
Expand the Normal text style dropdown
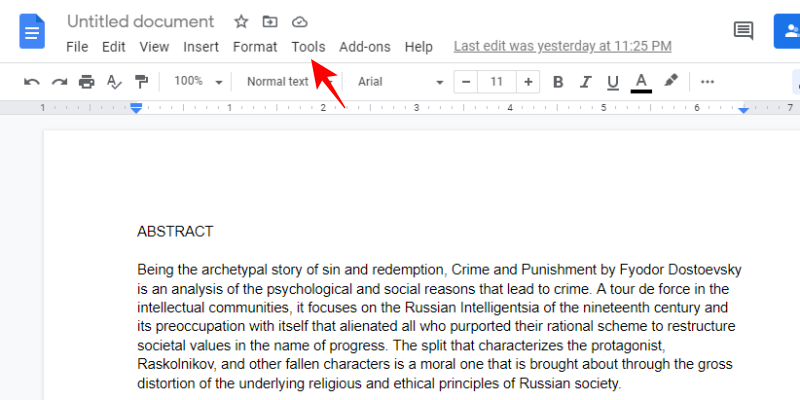point(285,82)
